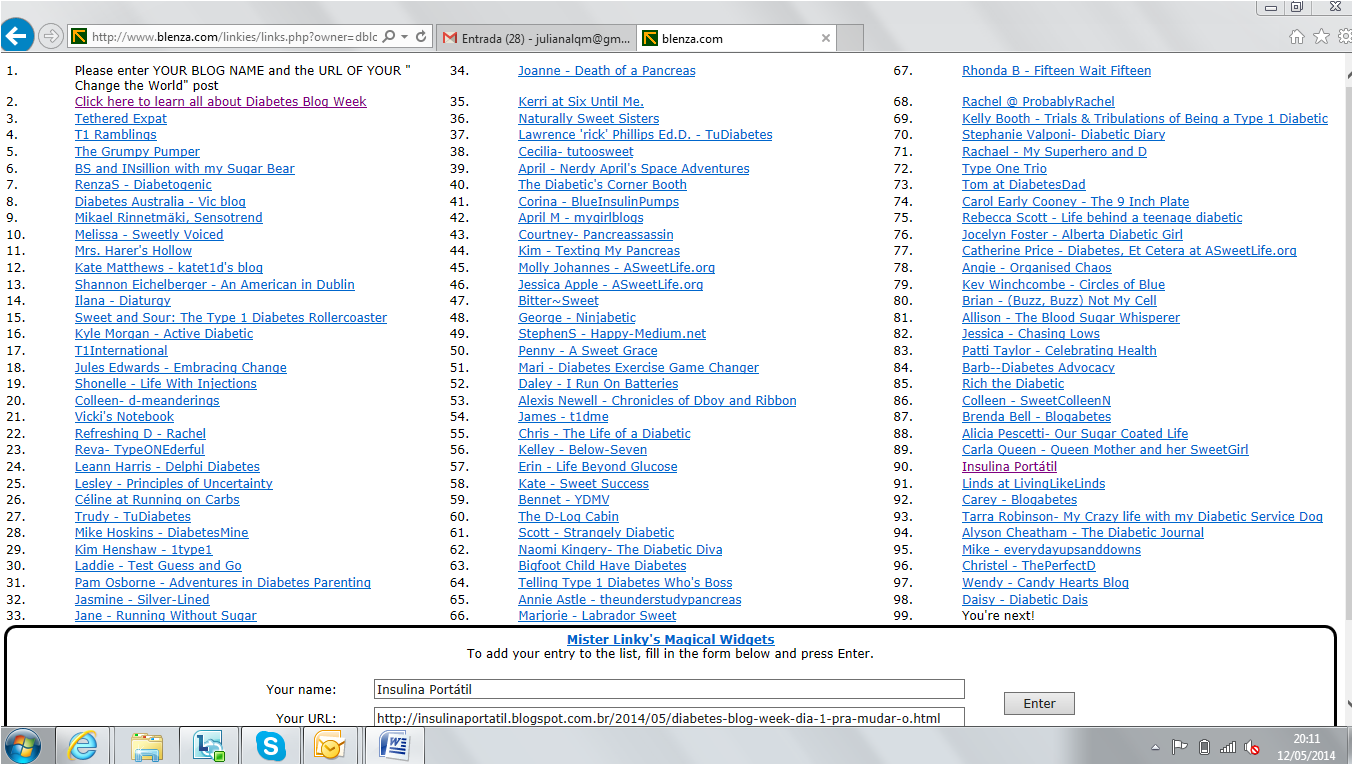Open a new blank tab
This screenshot has width=1353, height=765.
(x=850, y=38)
